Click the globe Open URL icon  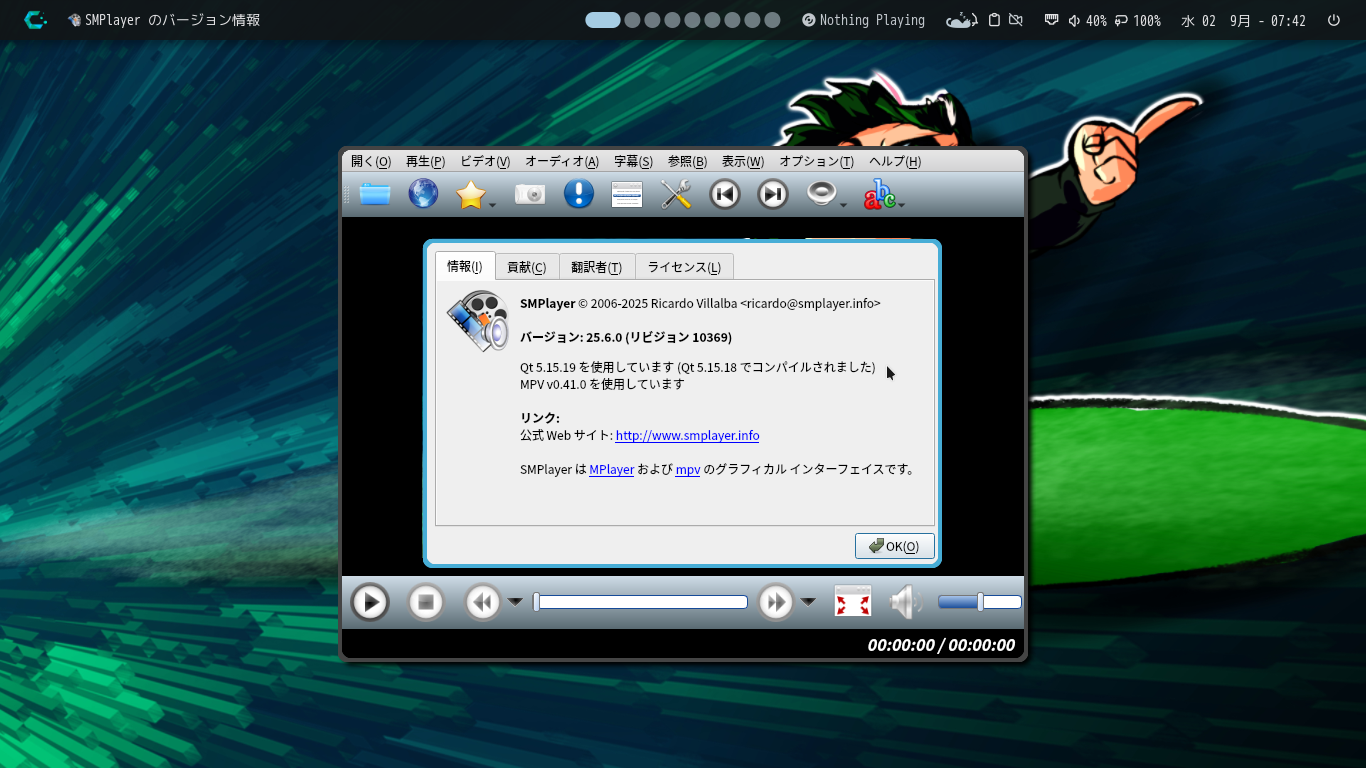[423, 194]
